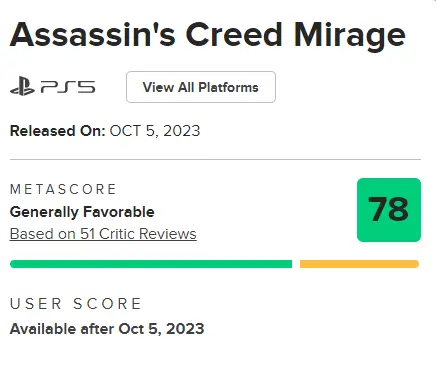This screenshot has width=436, height=389.
Task: Click the green 78 Metascore box
Action: point(389,210)
